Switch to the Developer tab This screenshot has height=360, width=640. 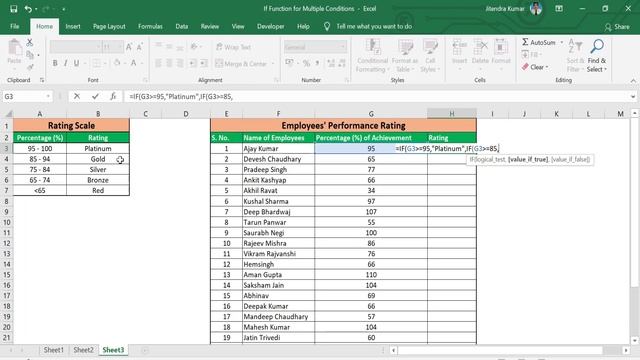point(271,26)
